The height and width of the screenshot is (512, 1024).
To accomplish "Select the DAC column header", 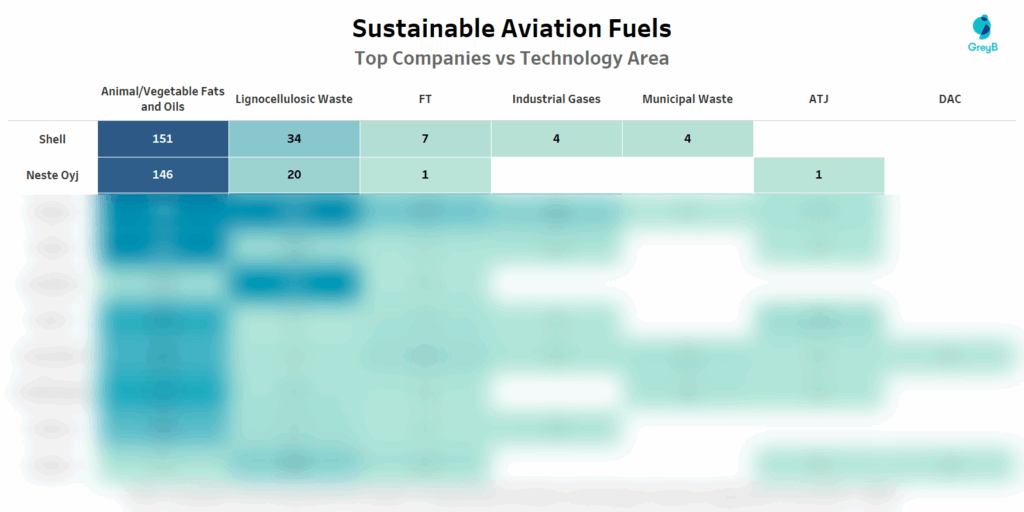I will [x=950, y=99].
